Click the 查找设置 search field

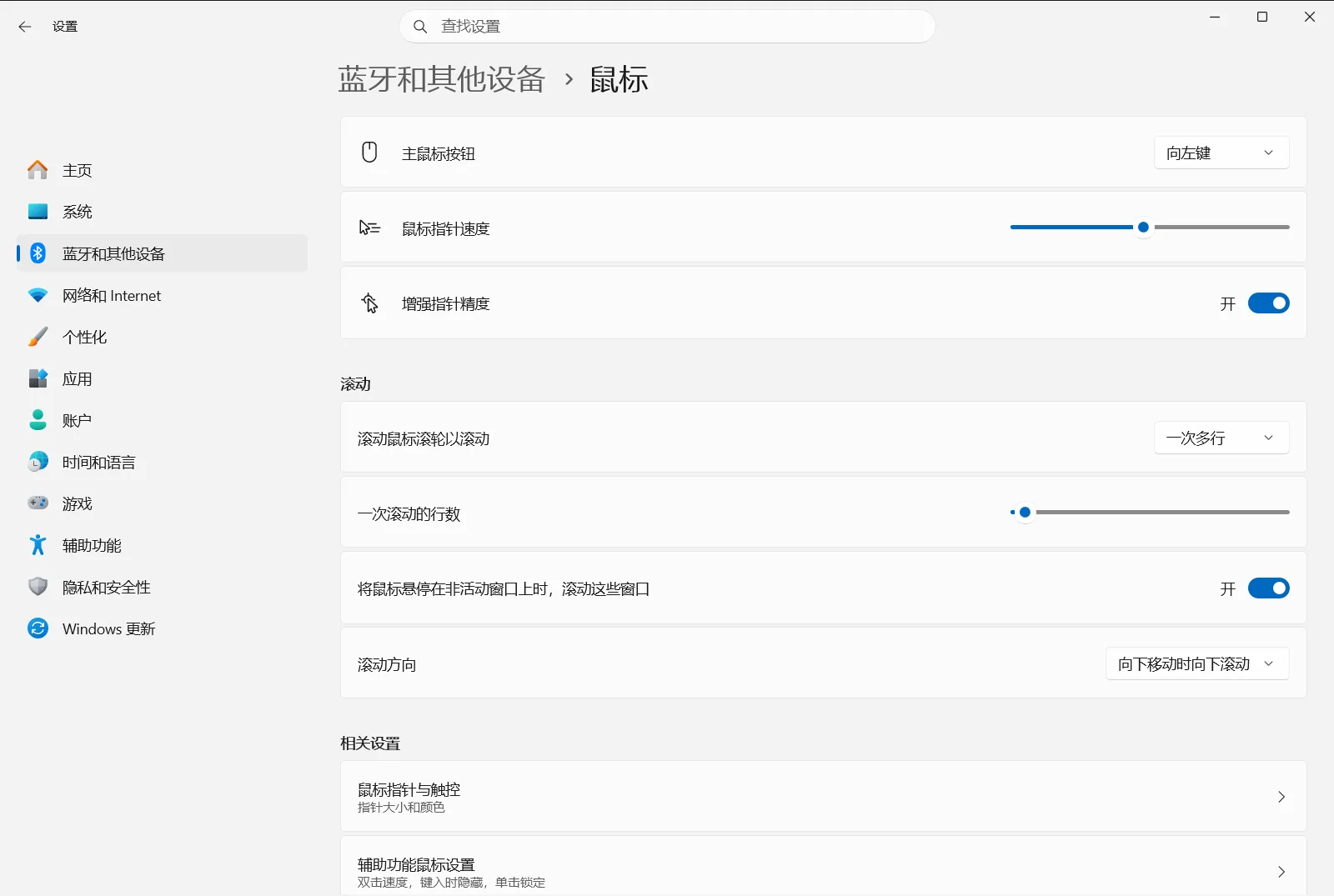click(x=667, y=27)
